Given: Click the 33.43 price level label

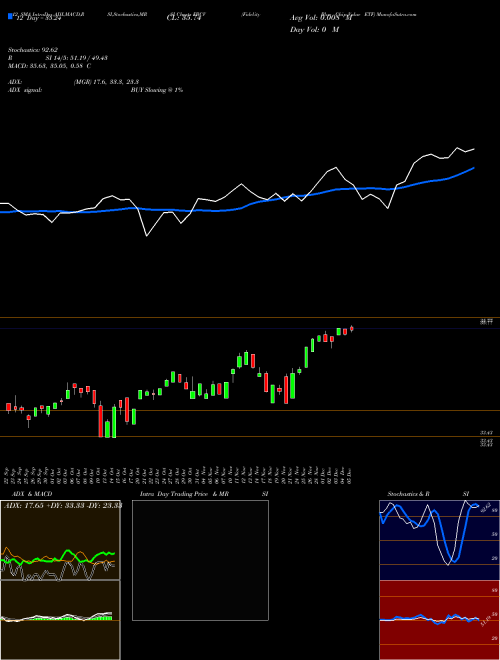Looking at the screenshot, I should 486,432.
